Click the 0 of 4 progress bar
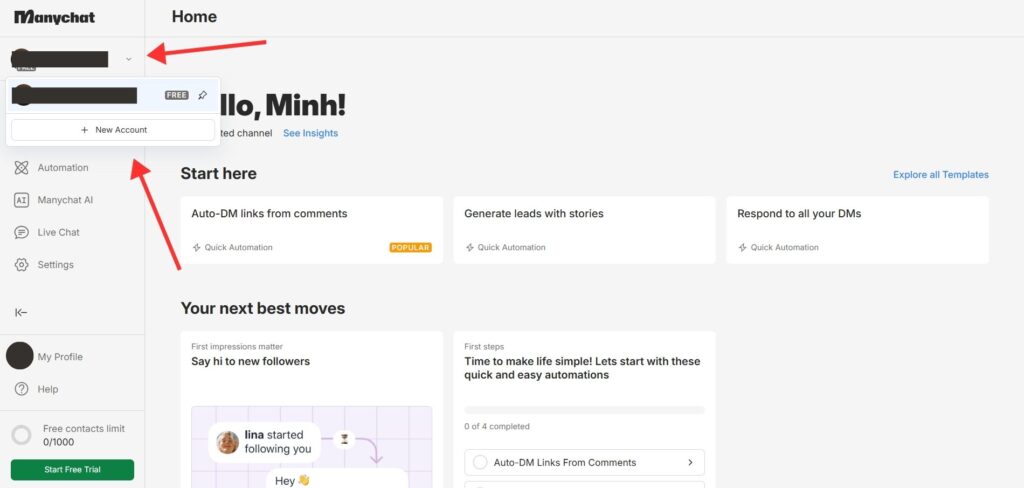The width and height of the screenshot is (1024, 488). 584,410
